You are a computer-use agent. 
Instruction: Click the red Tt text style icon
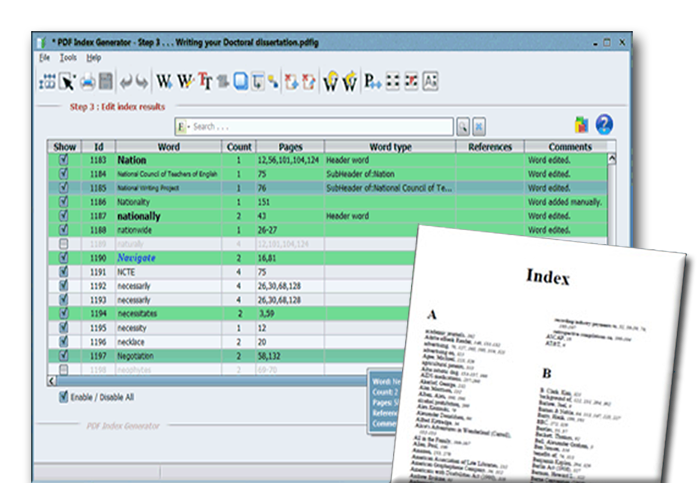[x=205, y=82]
